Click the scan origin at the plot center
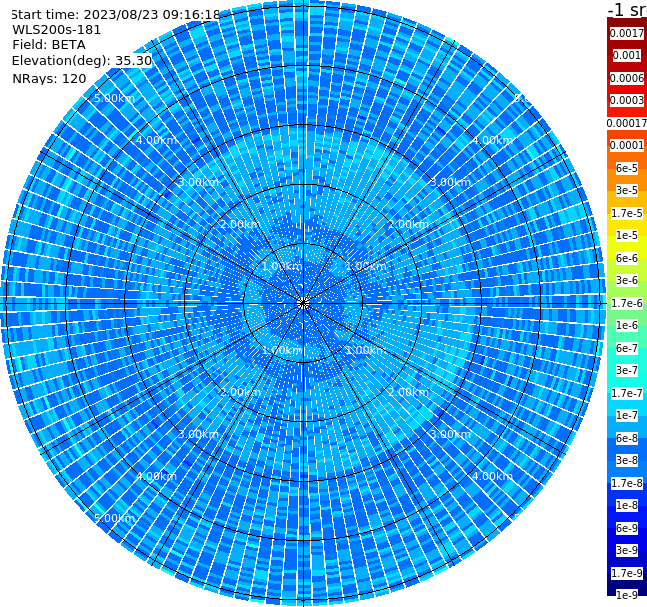The width and height of the screenshot is (647, 607). [303, 304]
